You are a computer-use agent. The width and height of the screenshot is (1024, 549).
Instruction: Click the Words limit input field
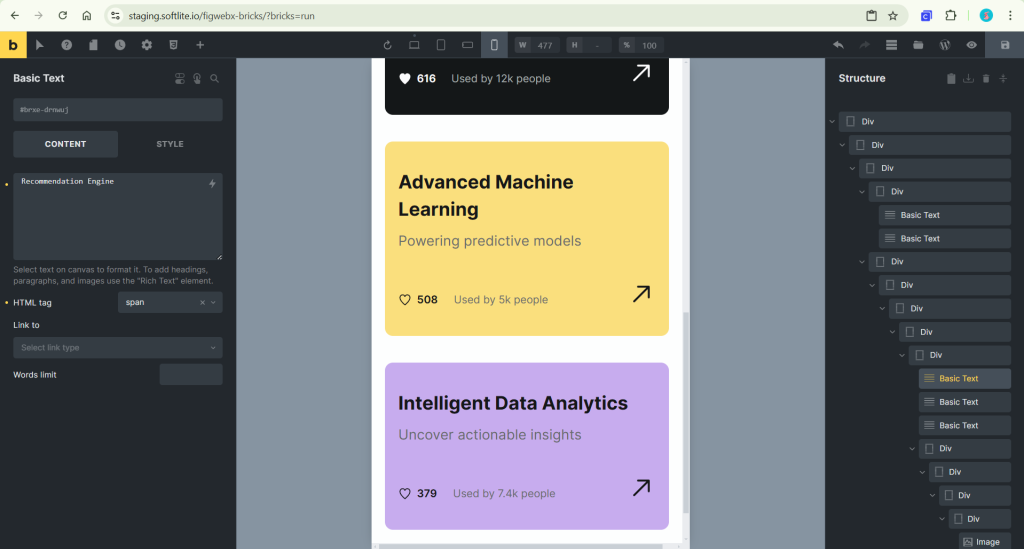click(x=191, y=375)
